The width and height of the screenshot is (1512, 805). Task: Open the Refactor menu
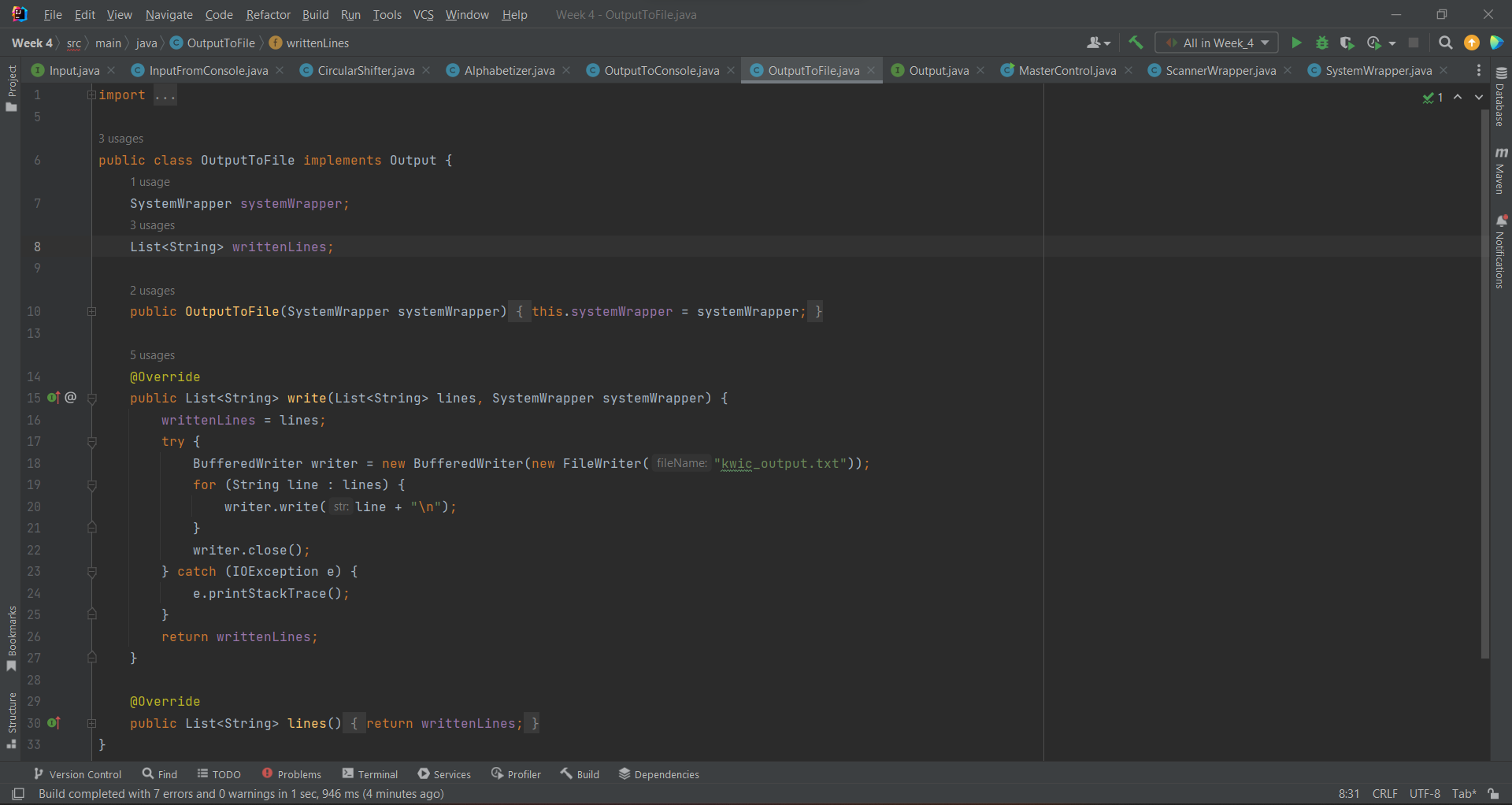click(268, 14)
